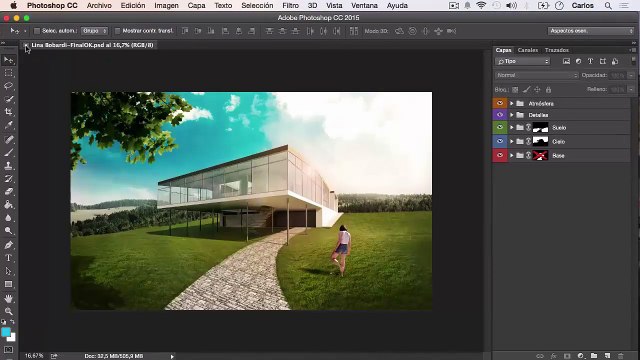Select the Move tool
This screenshot has height=360, width=640.
pyautogui.click(x=9, y=60)
